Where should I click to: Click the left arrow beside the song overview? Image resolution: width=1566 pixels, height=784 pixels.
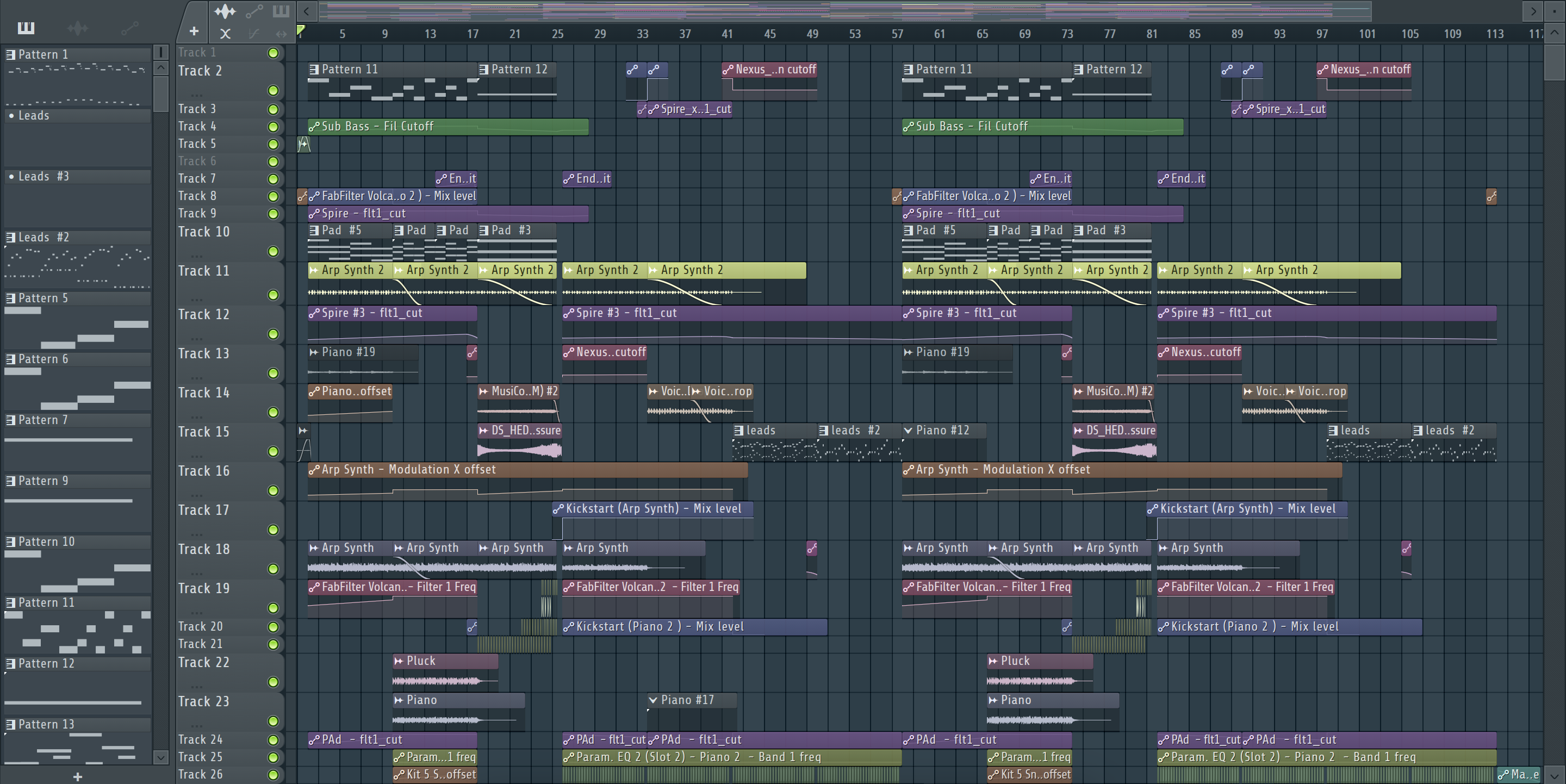tap(307, 11)
